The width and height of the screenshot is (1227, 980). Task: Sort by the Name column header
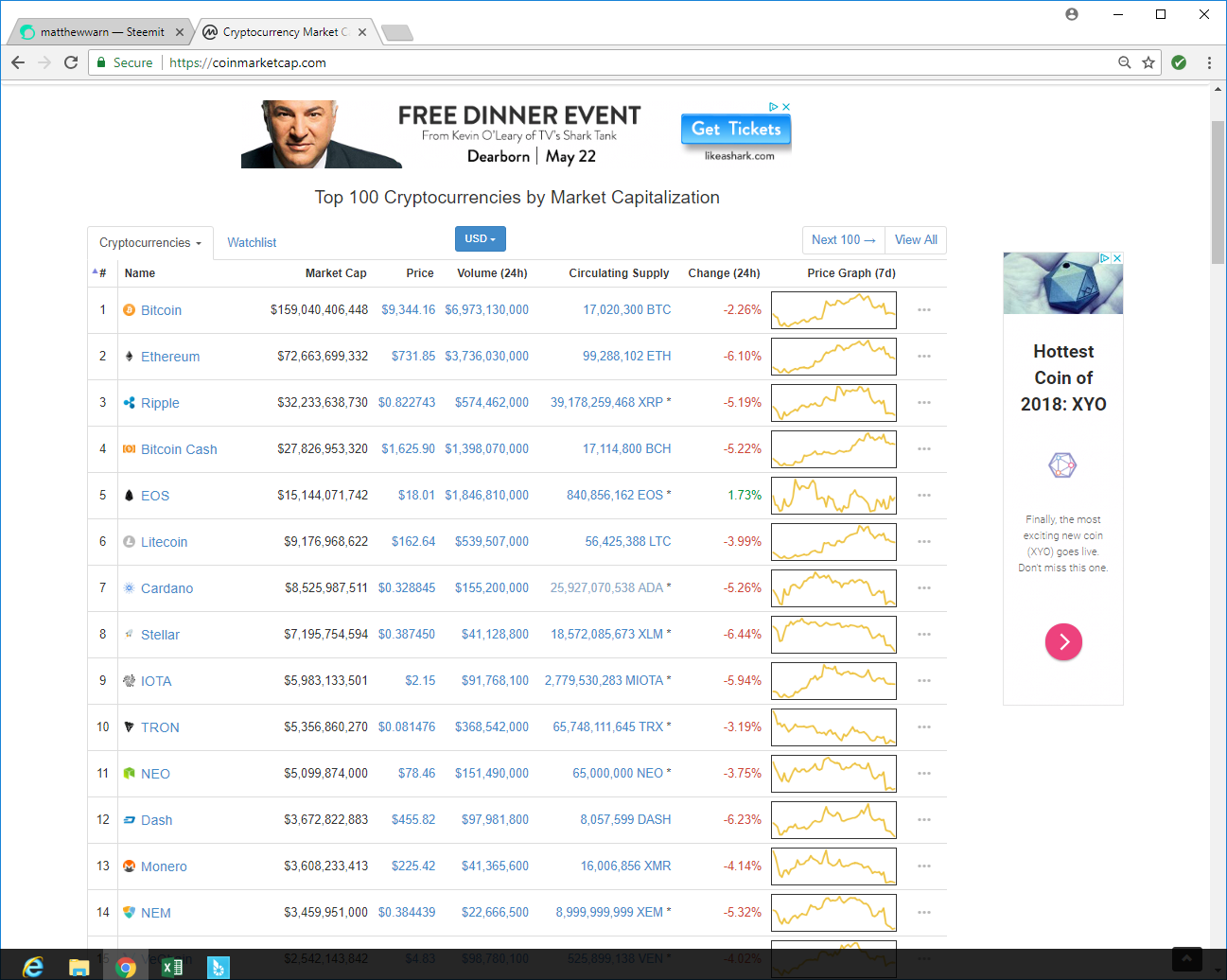click(x=140, y=273)
